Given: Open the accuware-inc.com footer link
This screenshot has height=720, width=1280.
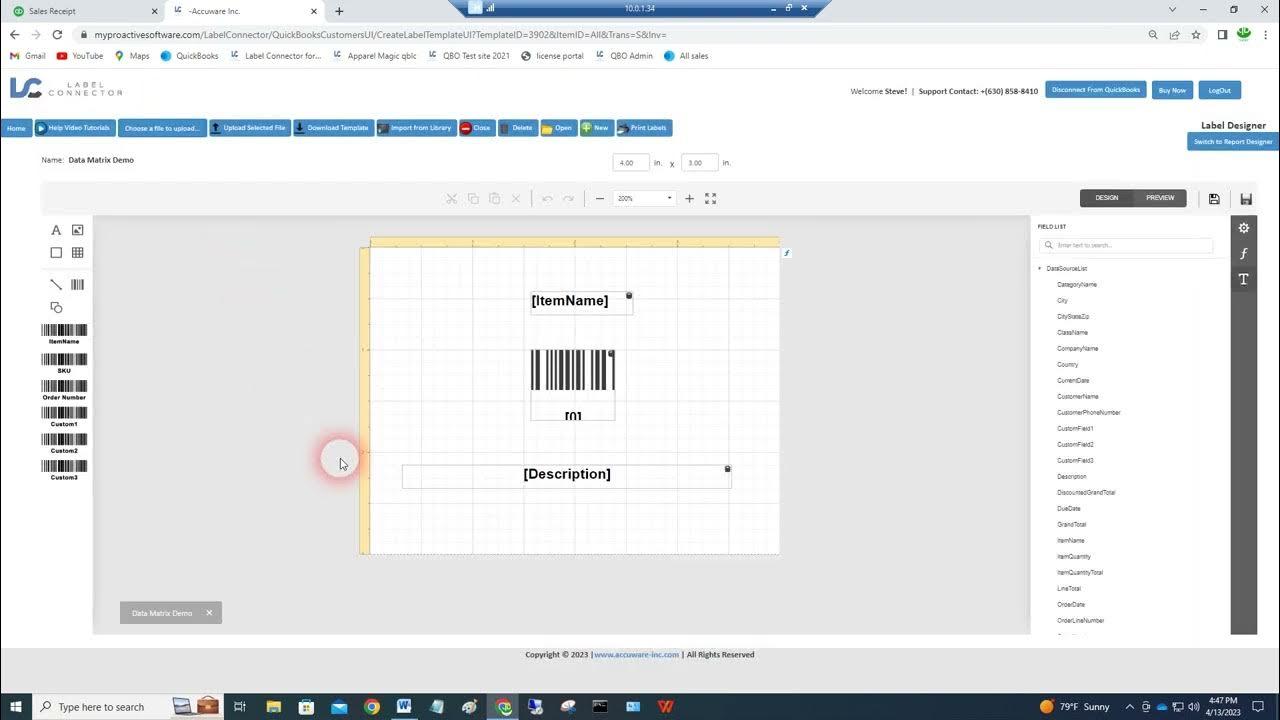Looking at the screenshot, I should point(637,655).
